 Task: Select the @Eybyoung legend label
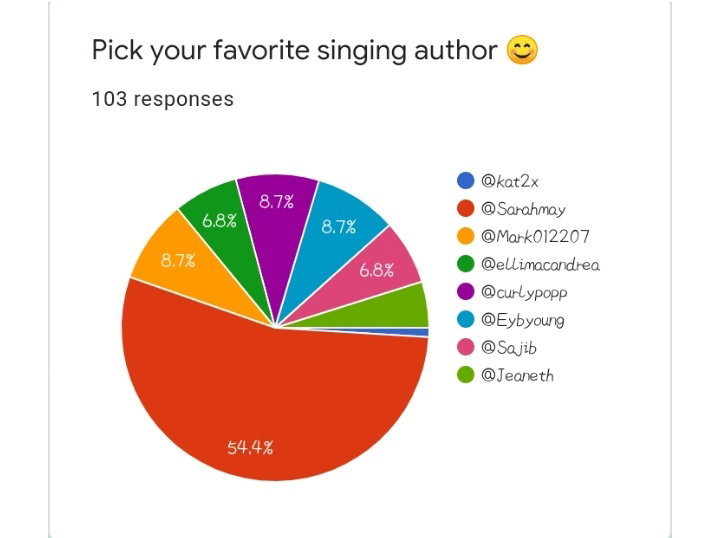[523, 320]
